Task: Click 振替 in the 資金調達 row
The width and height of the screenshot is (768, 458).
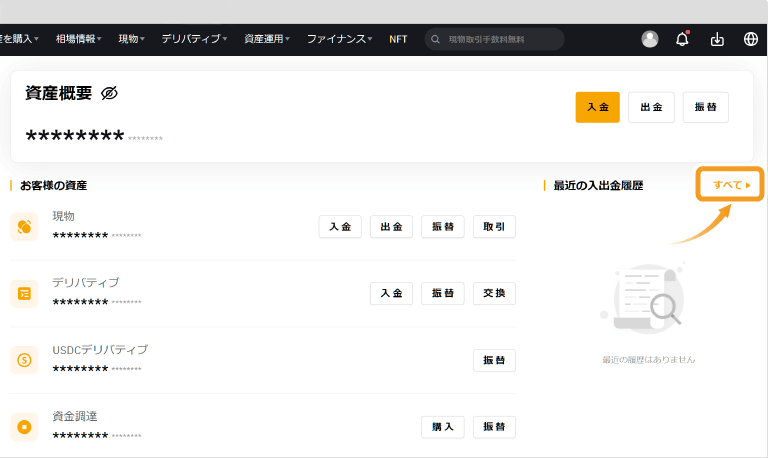Action: pos(494,427)
